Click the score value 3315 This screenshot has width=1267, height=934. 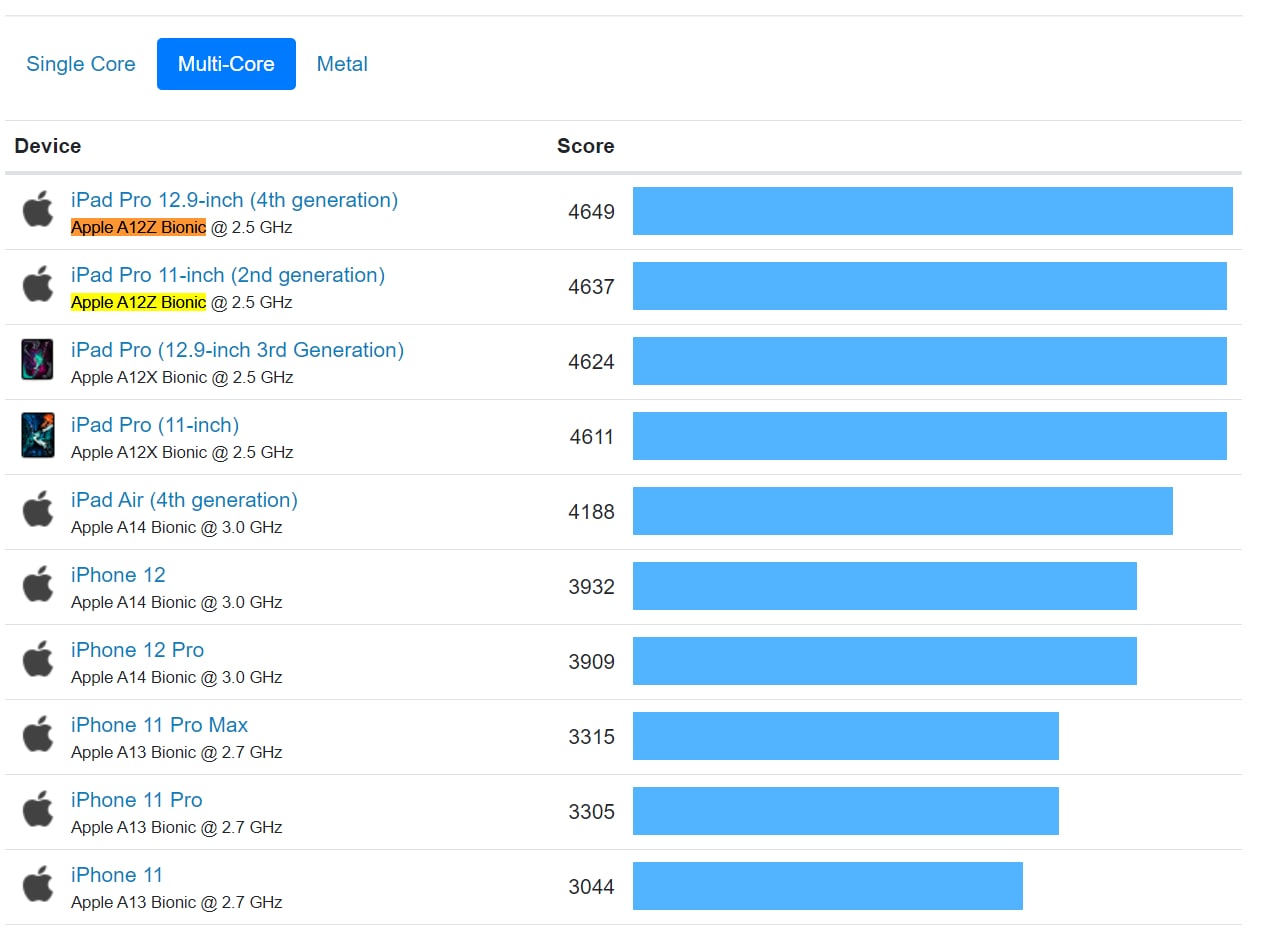(591, 736)
